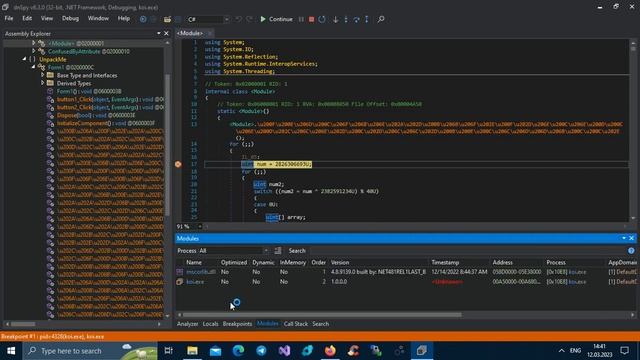Click the Navigate Backward blue arrow icon
640x360 pixels.
143,19
